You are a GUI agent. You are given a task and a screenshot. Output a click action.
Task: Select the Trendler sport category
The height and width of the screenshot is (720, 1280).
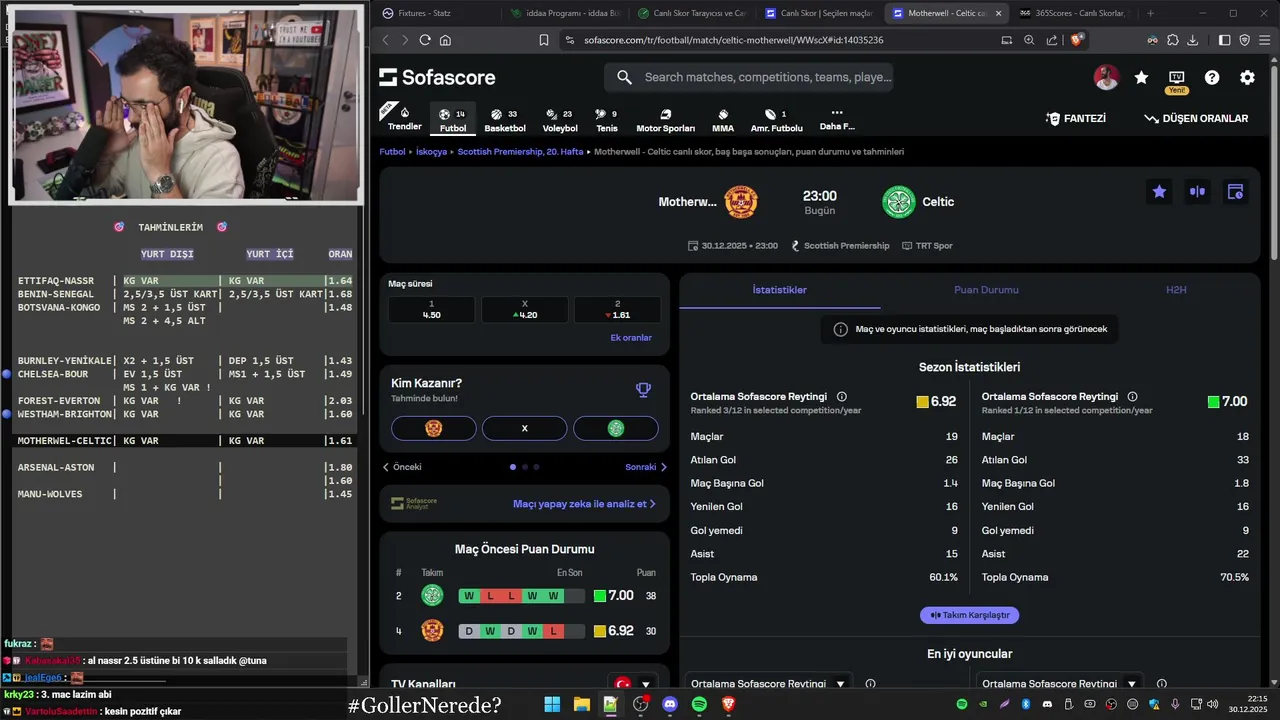coord(404,119)
